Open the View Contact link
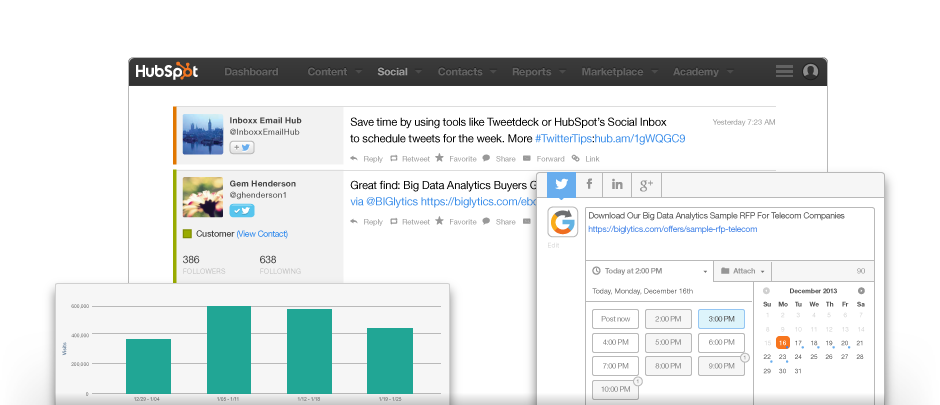This screenshot has height=405, width=940. [262, 234]
